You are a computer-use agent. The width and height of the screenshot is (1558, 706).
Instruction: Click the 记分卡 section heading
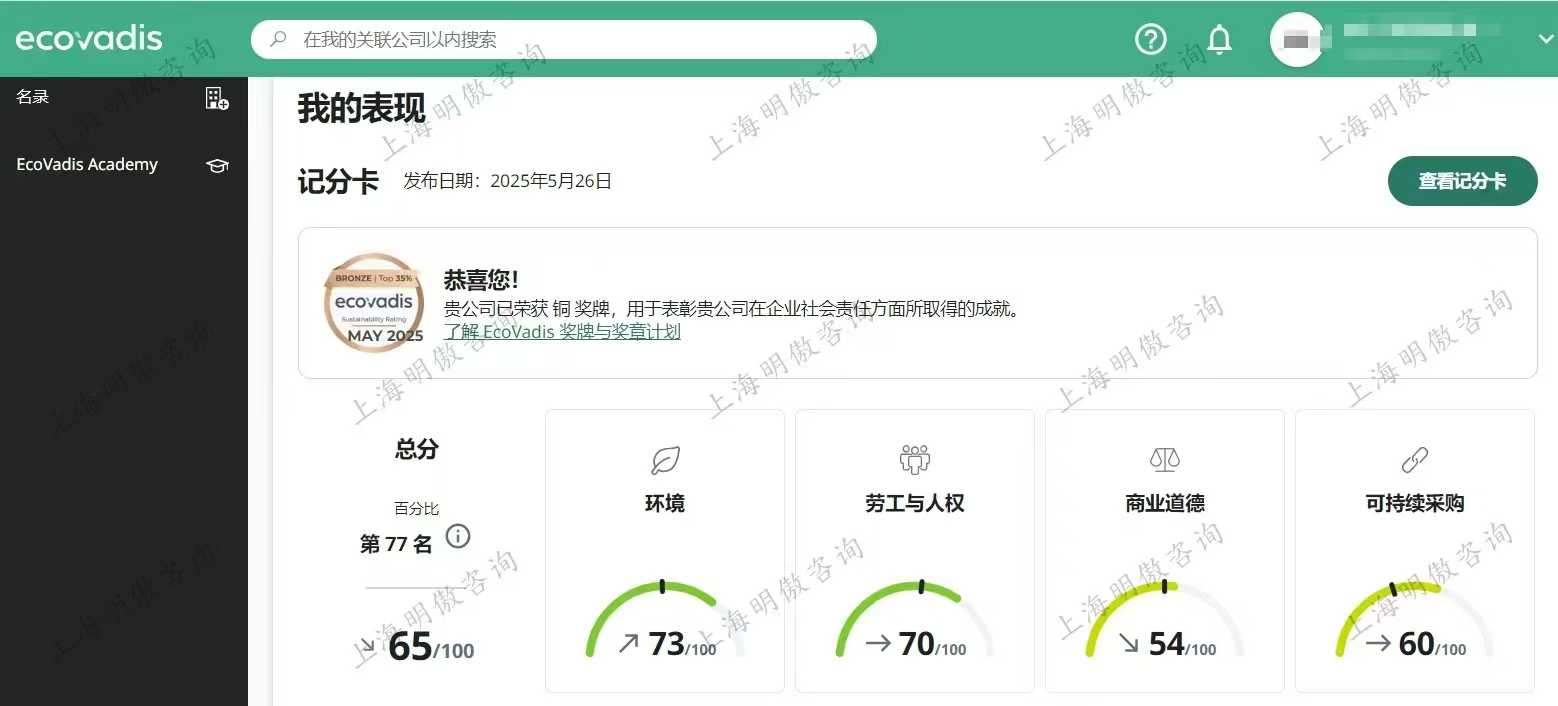(338, 182)
